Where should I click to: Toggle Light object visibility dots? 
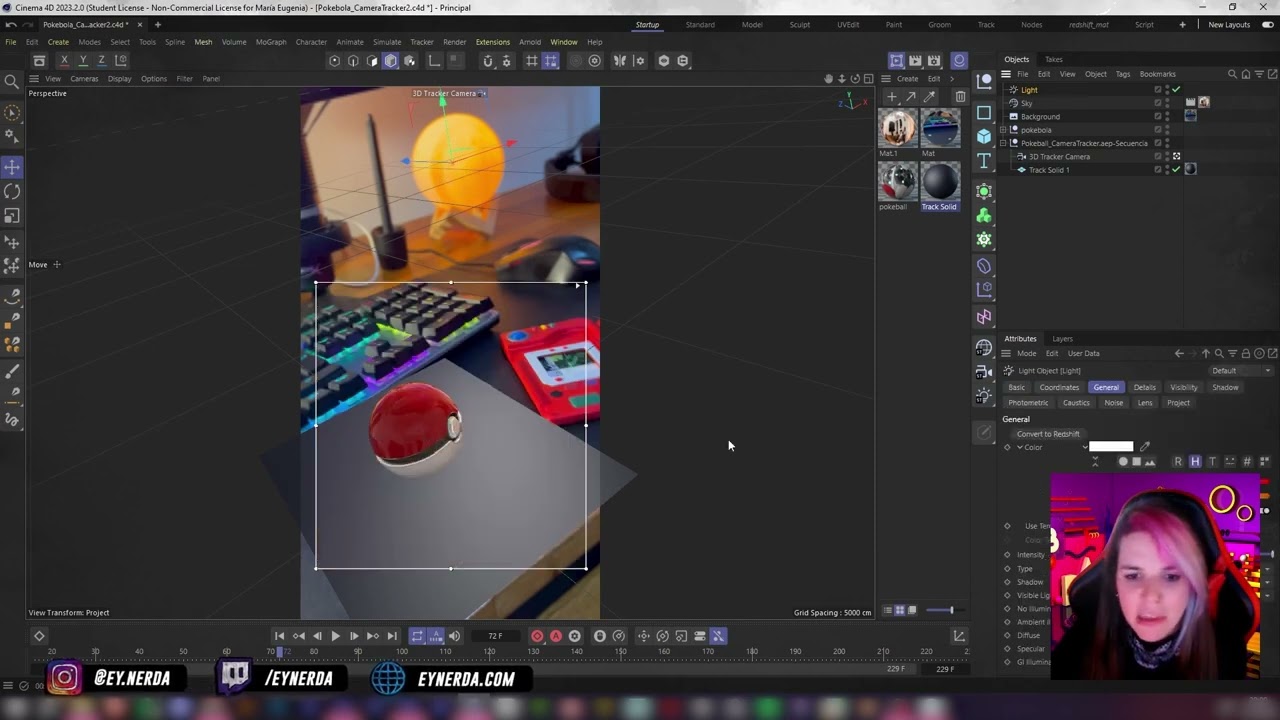coord(1167,90)
